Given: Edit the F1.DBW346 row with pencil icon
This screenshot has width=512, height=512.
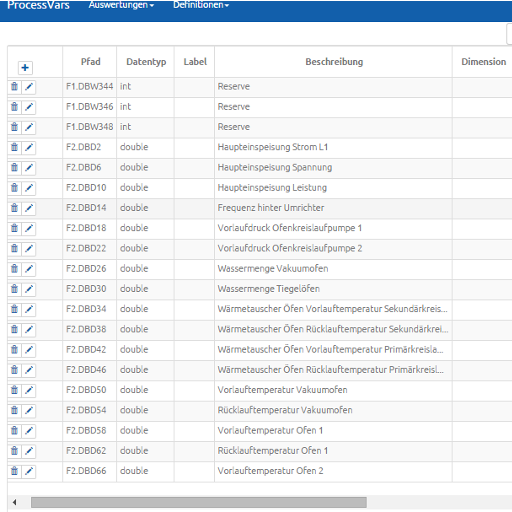Looking at the screenshot, I should point(29,107).
